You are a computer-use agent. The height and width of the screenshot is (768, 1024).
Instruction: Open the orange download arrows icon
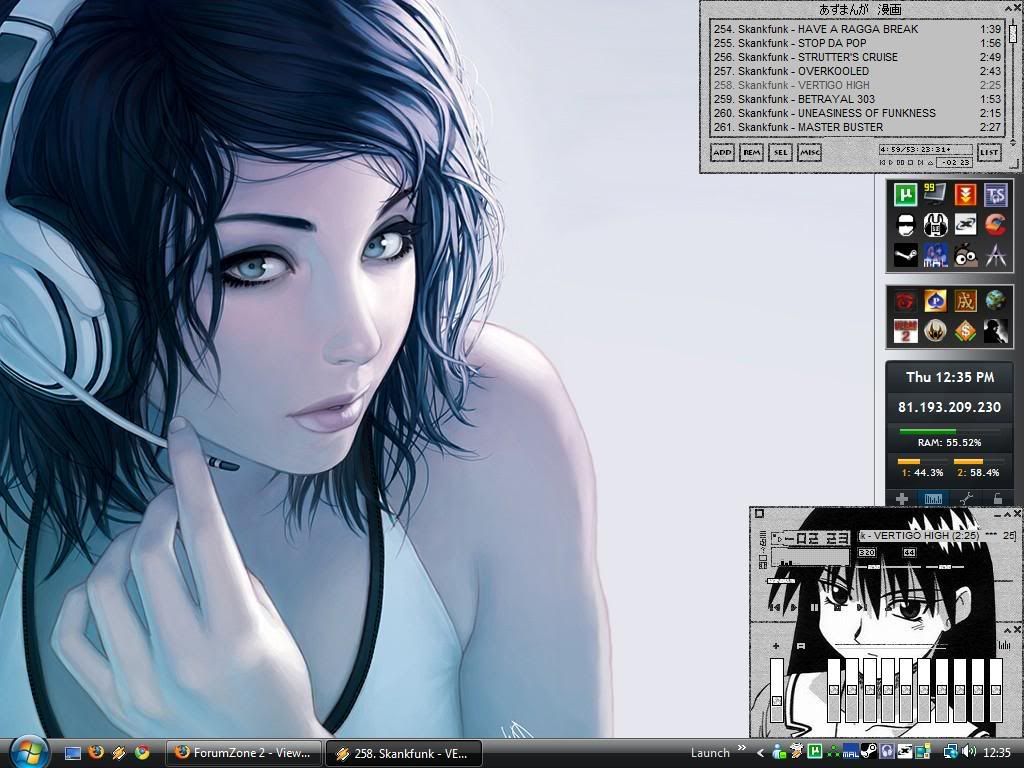coord(965,195)
